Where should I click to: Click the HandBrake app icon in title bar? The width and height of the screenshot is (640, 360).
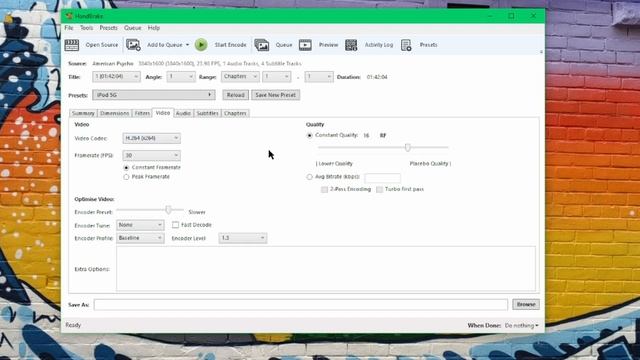[69, 16]
